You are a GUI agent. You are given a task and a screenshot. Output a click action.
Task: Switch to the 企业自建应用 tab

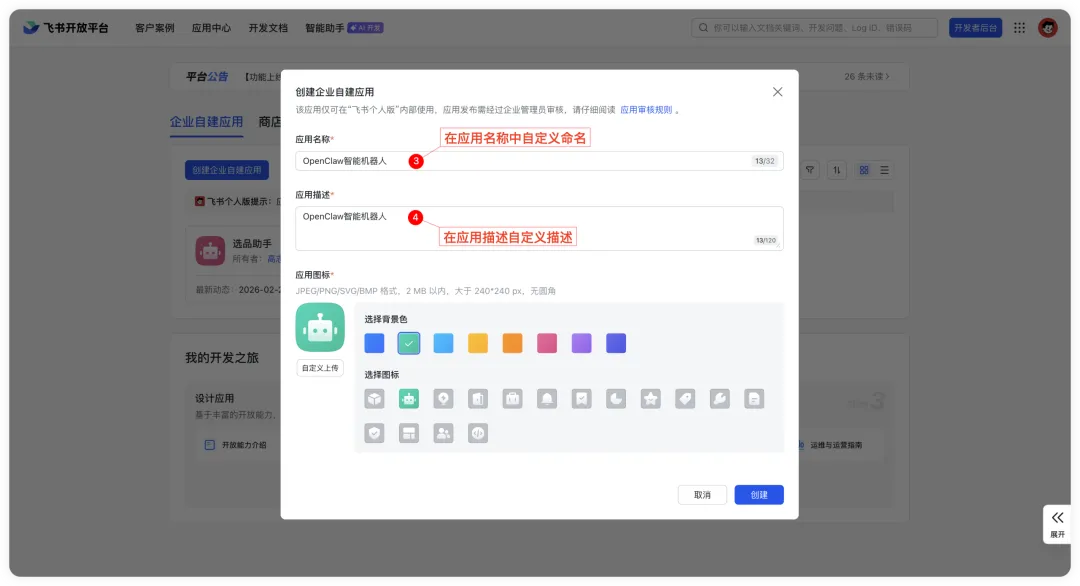[x=206, y=122]
